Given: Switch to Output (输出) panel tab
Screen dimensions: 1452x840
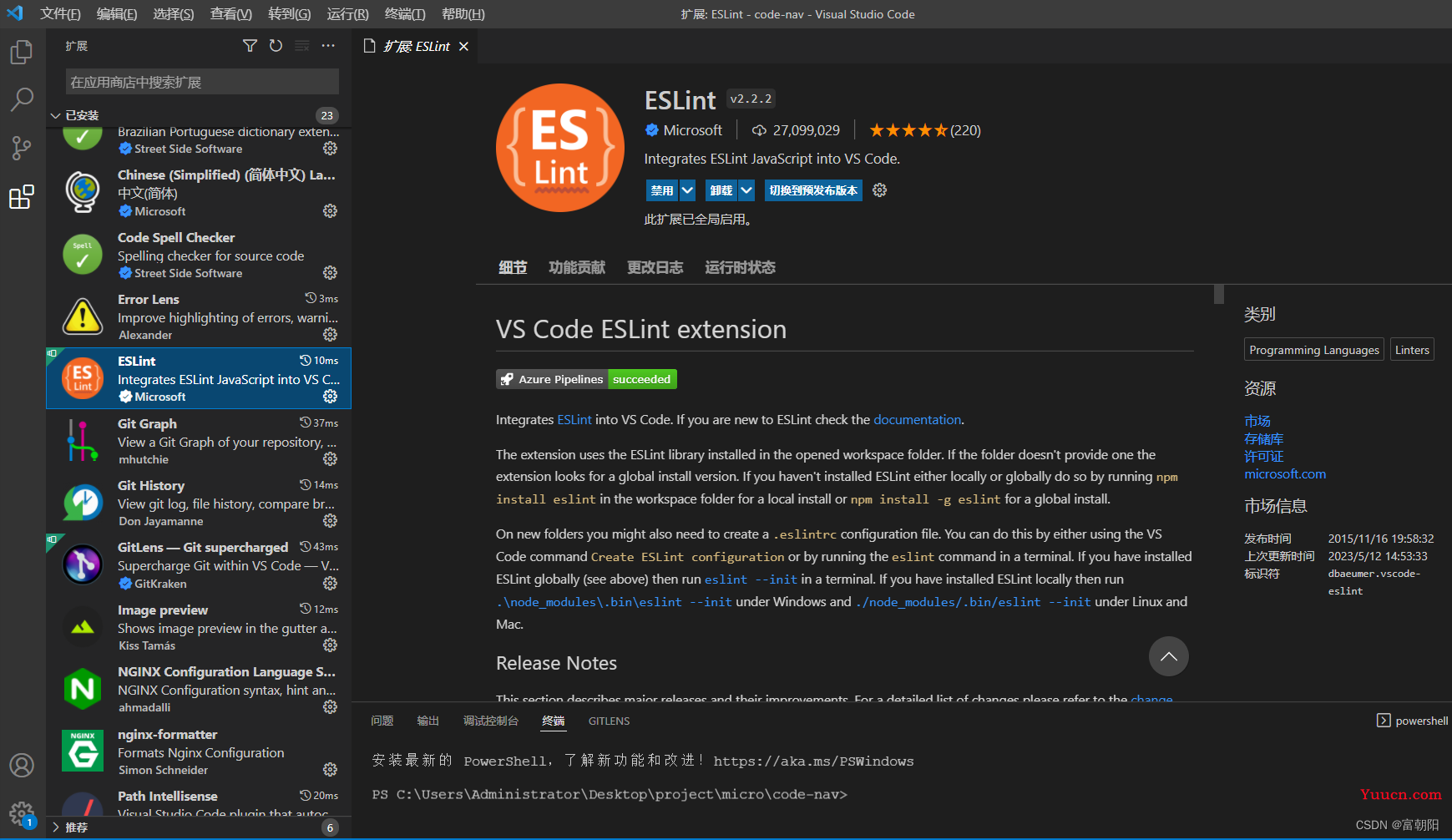Looking at the screenshot, I should tap(428, 721).
